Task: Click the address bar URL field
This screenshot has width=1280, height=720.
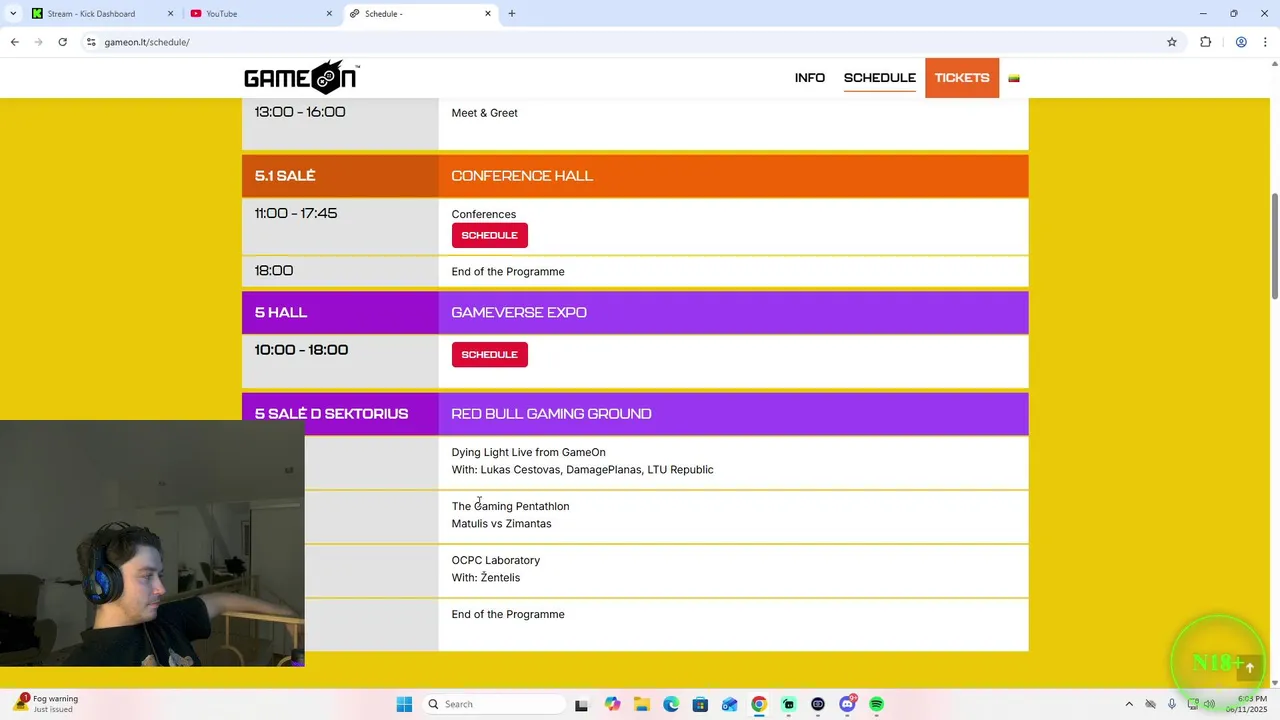Action: 620,42
